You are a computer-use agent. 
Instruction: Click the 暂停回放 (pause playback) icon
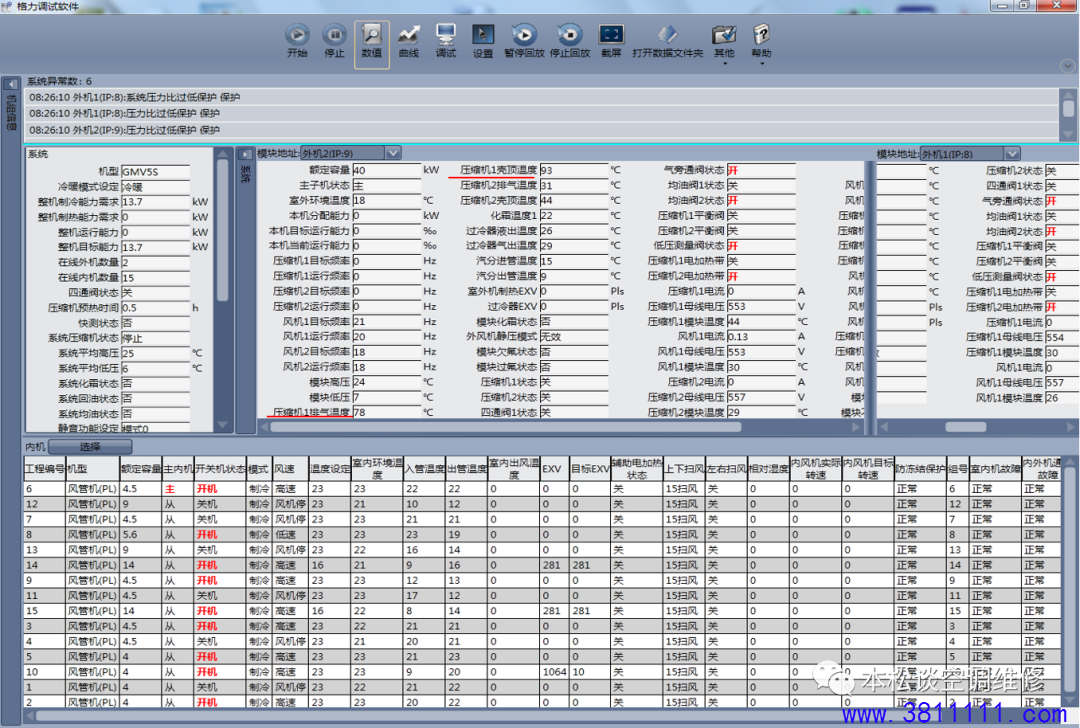tap(524, 35)
